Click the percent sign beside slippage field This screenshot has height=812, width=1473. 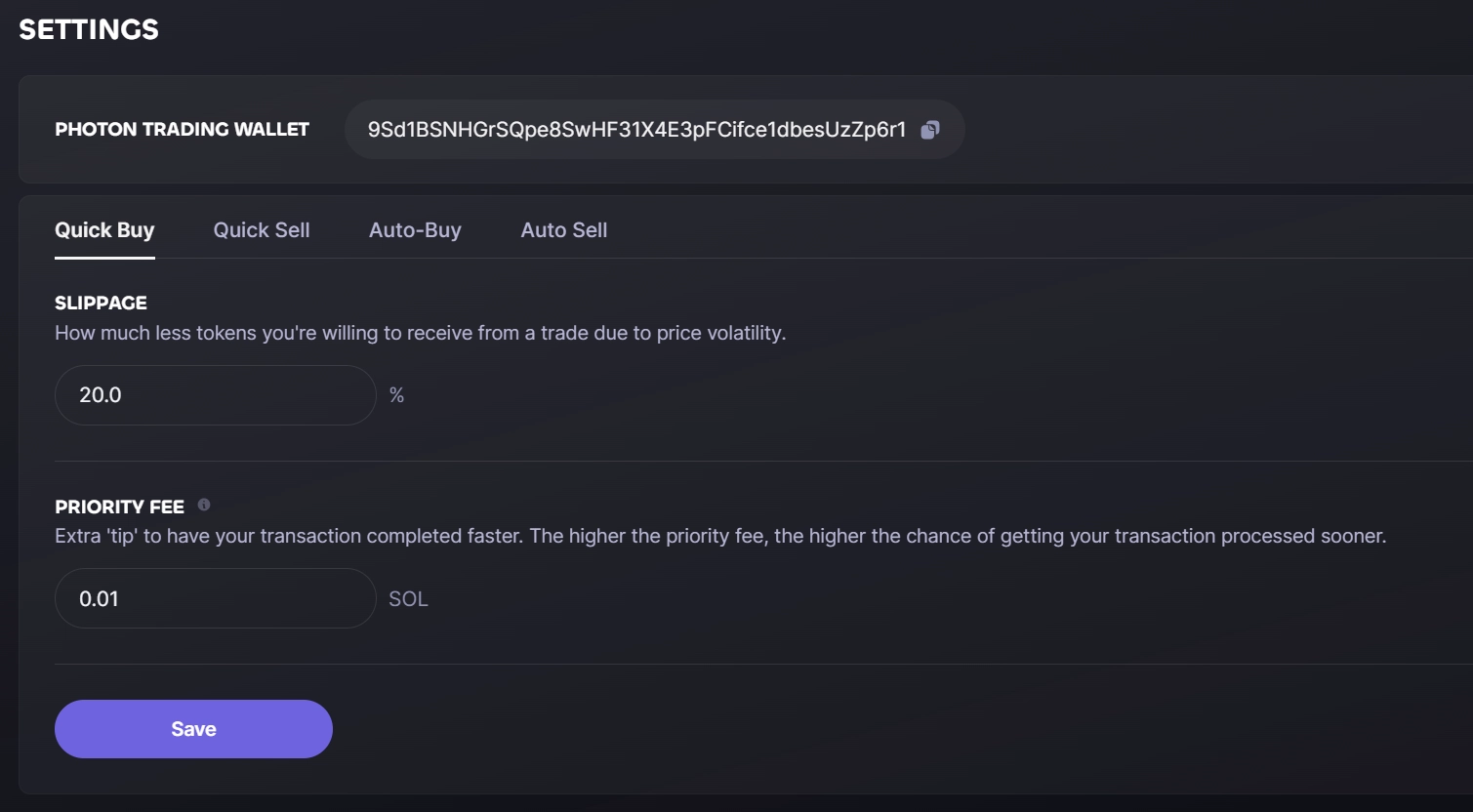(x=396, y=395)
